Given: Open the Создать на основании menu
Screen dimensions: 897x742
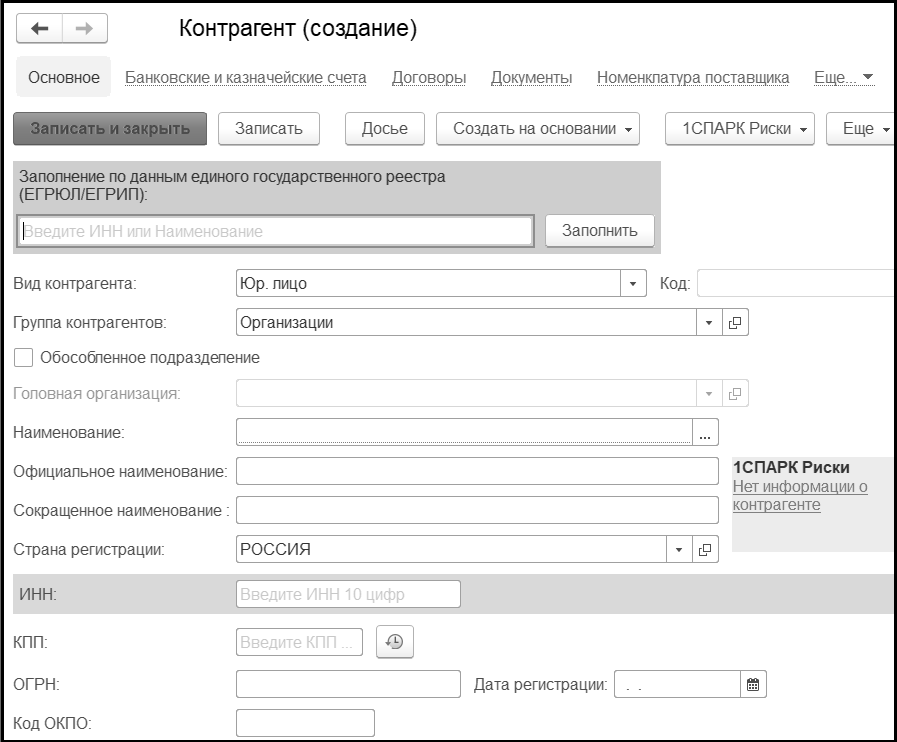Looking at the screenshot, I should [x=537, y=129].
